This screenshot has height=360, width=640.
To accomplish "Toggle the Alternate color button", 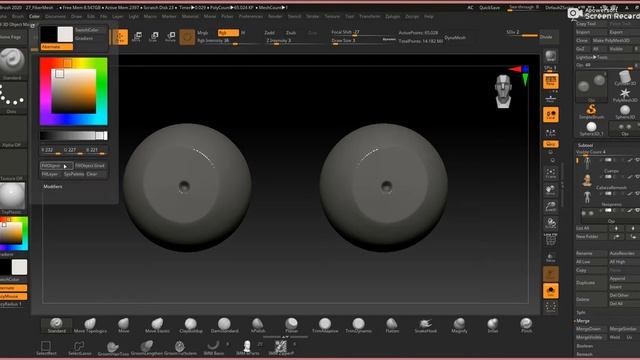I will tap(57, 47).
